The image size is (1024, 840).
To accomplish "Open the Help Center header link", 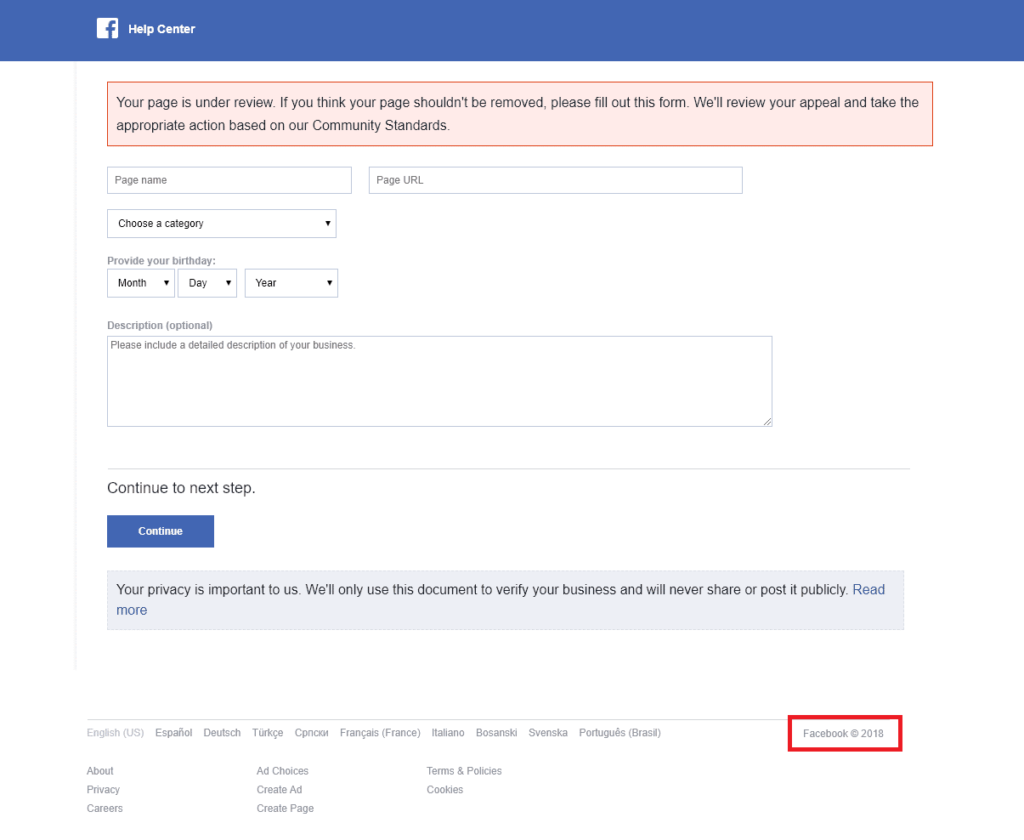I will (x=161, y=29).
